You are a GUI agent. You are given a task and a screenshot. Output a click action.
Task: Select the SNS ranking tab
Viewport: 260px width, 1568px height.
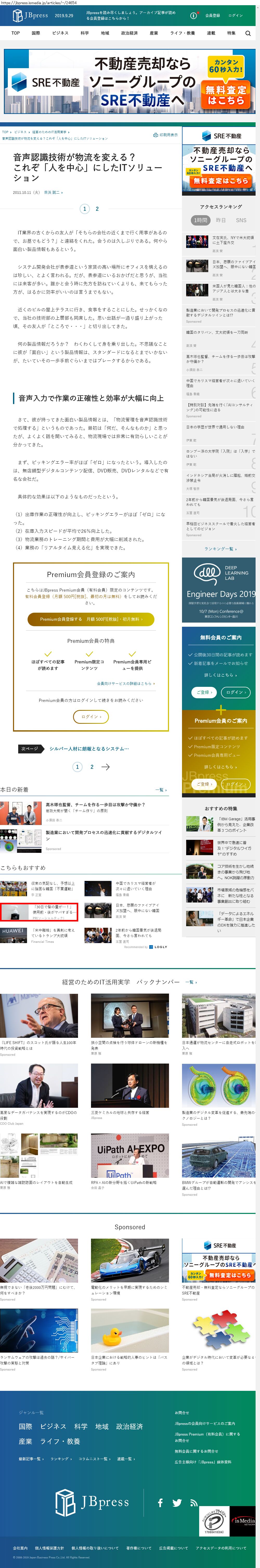(x=241, y=220)
